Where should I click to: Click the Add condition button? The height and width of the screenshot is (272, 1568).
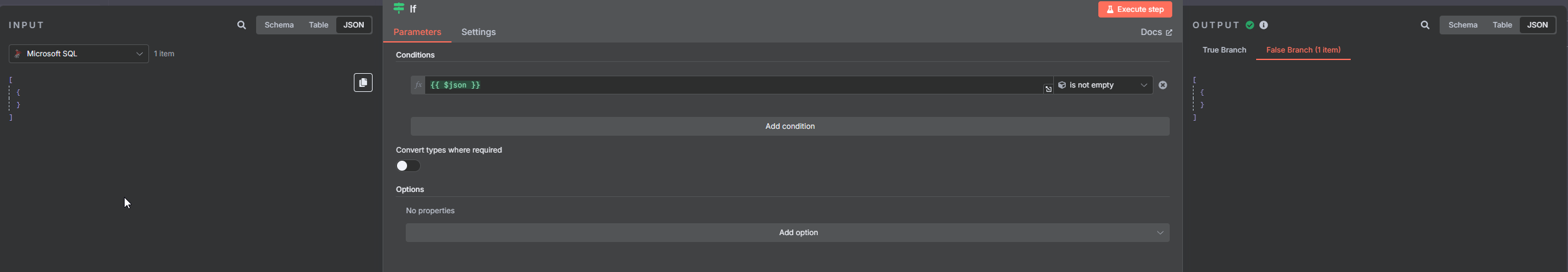tap(790, 126)
